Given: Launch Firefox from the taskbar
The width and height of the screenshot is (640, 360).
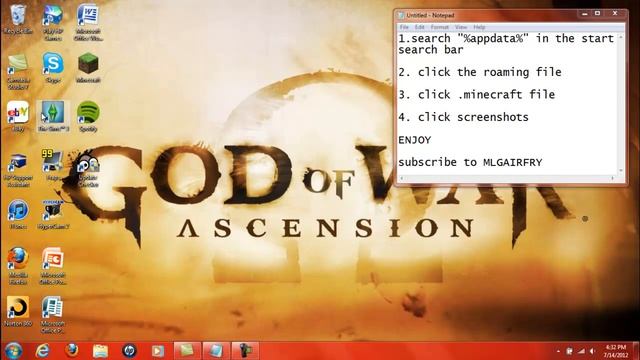Looking at the screenshot, I should (71, 351).
